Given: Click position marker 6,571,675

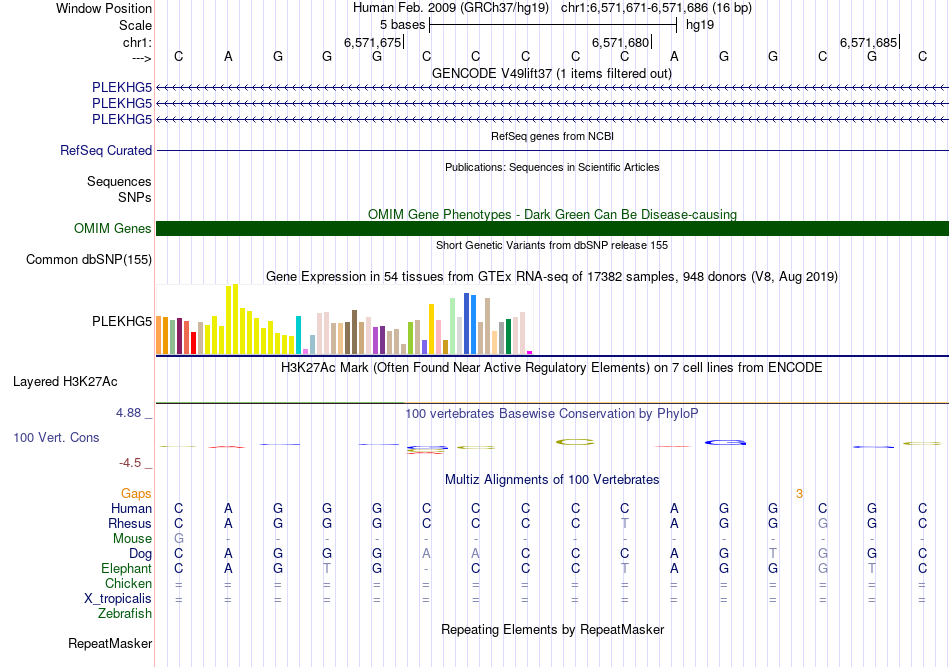Looking at the screenshot, I should coord(373,42).
